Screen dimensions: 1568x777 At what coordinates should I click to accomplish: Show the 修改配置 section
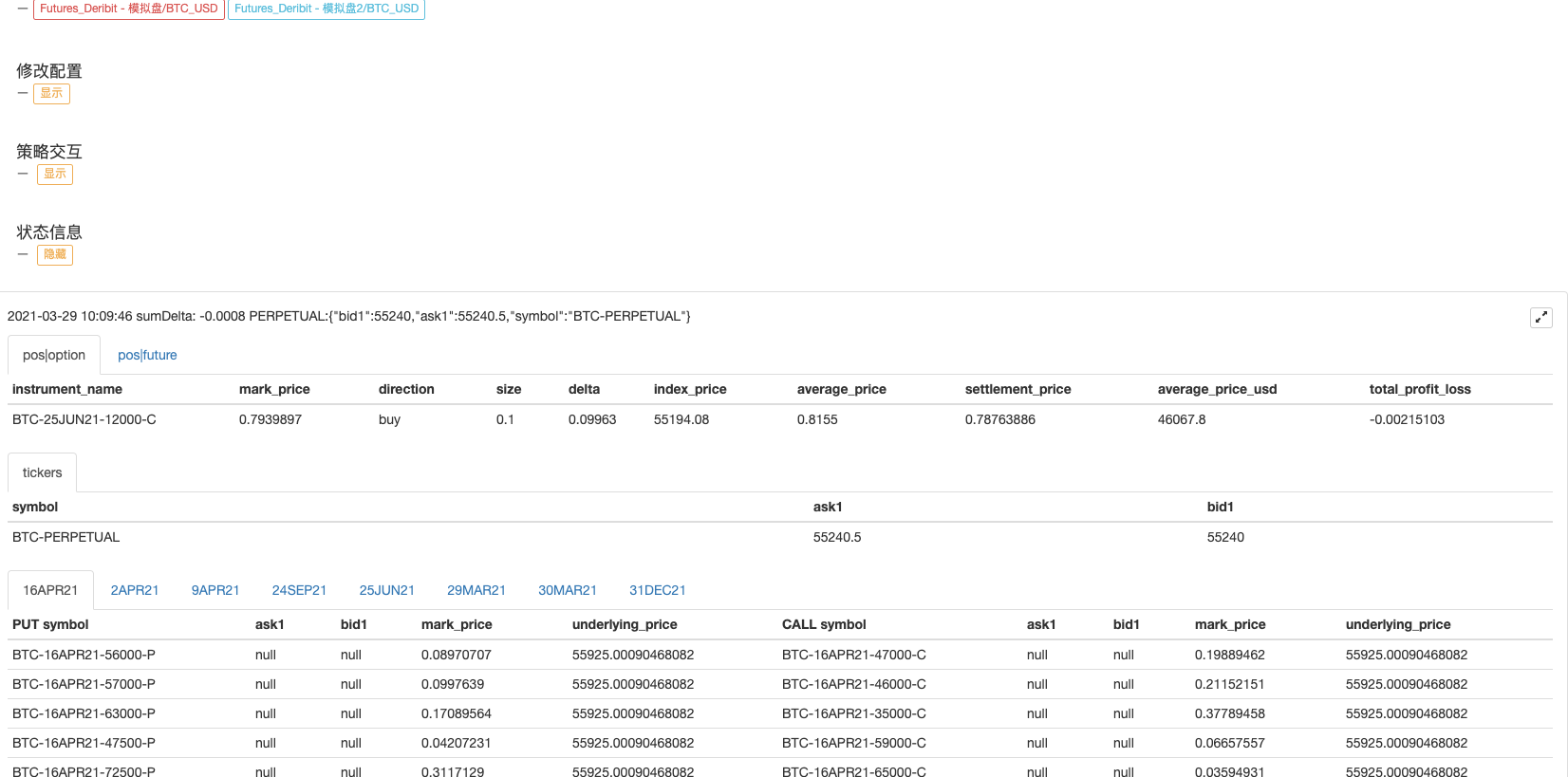(x=51, y=93)
